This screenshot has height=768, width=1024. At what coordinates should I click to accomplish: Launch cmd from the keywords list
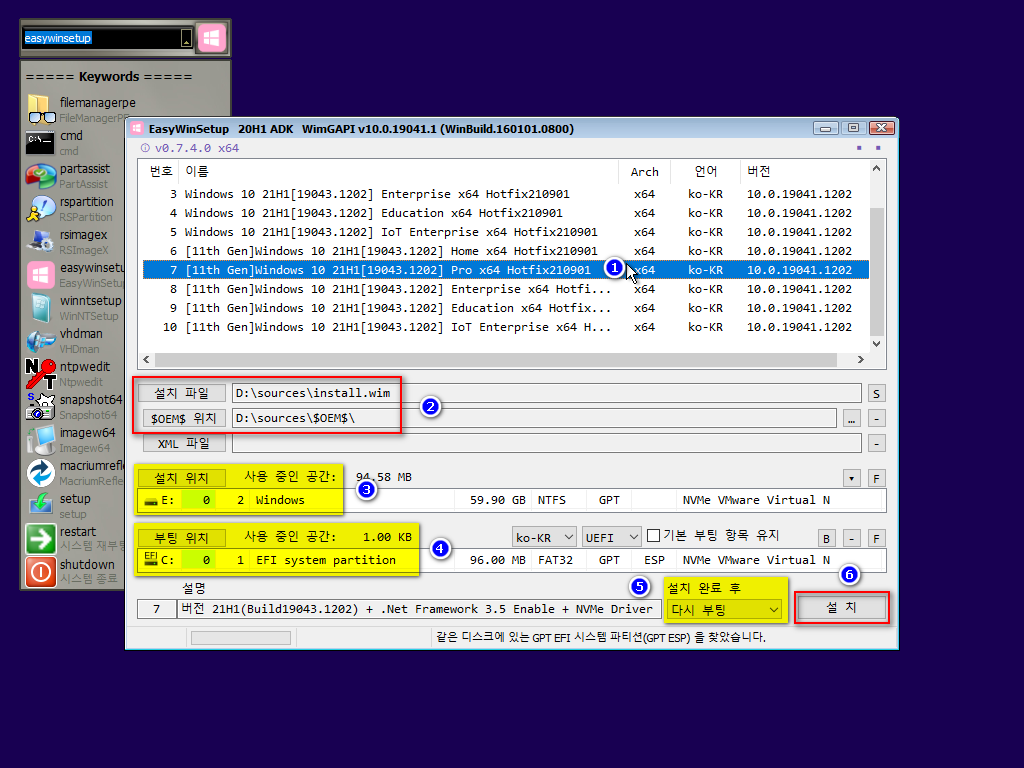40,142
